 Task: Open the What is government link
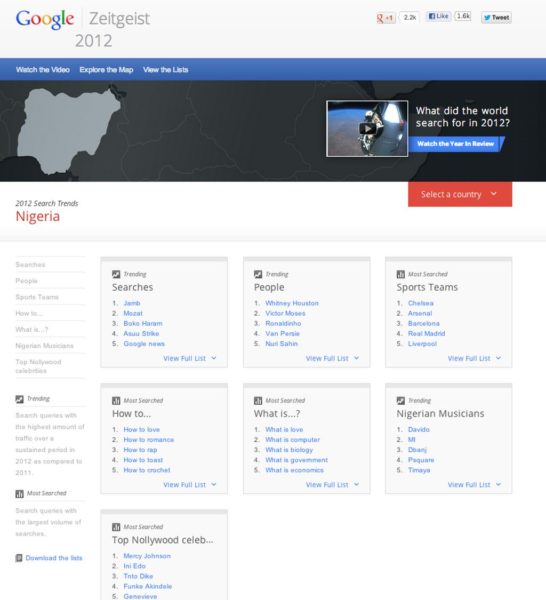[x=297, y=460]
